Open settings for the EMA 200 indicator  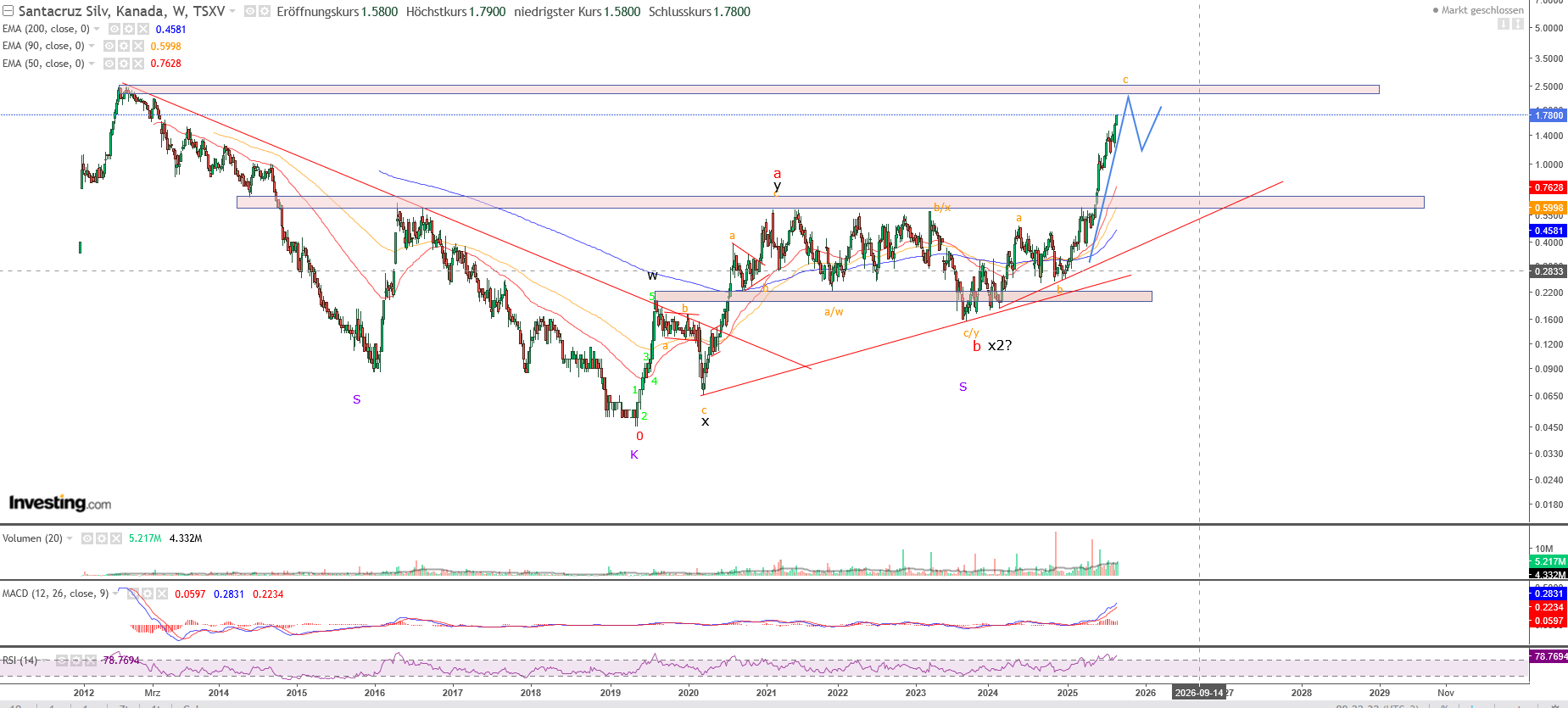click(x=128, y=29)
